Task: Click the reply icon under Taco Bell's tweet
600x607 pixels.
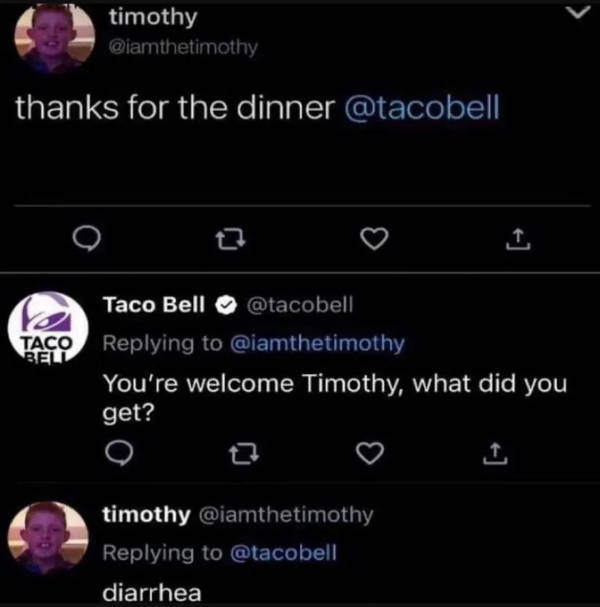Action: click(x=115, y=456)
